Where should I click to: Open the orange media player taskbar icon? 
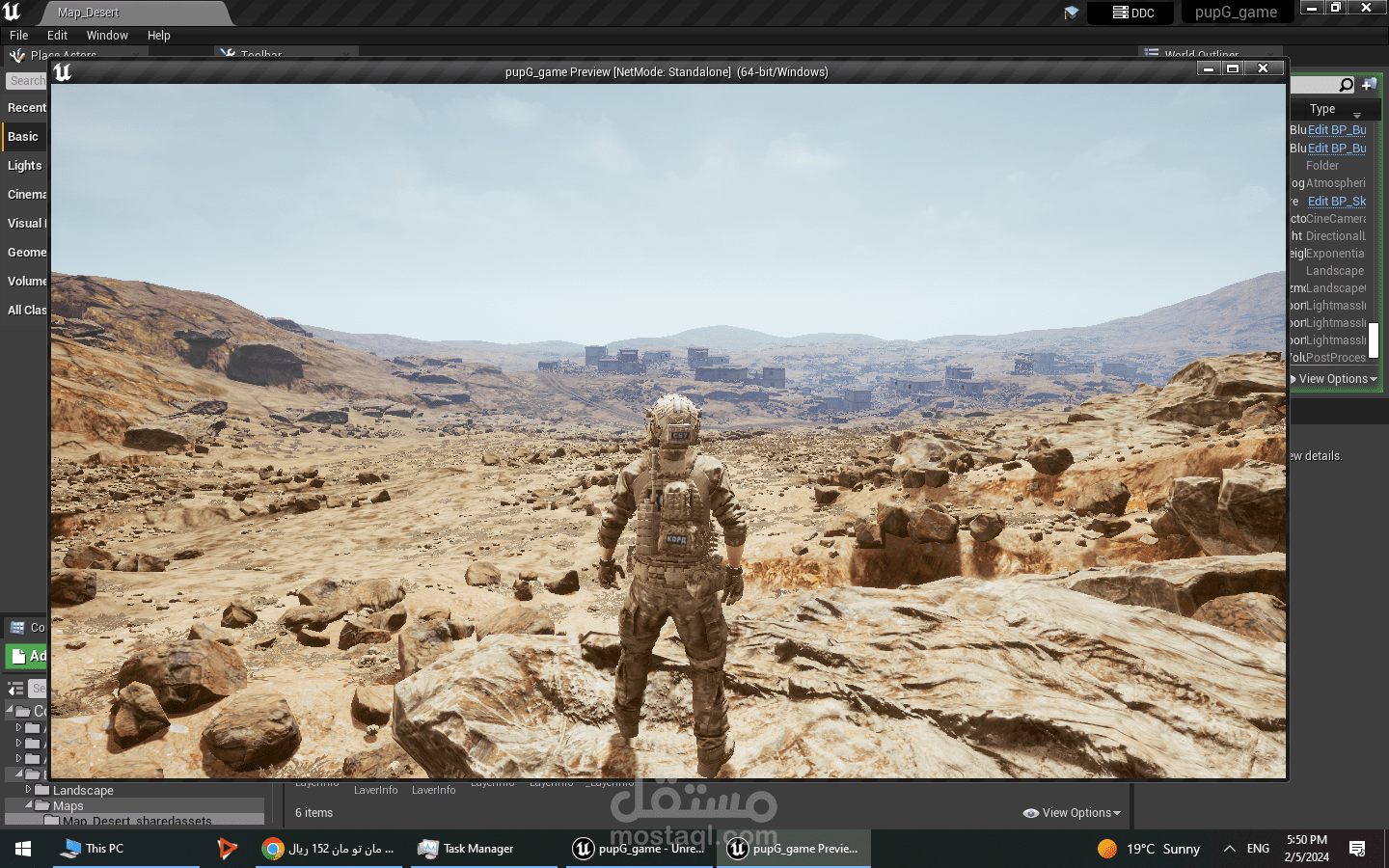pos(227,849)
